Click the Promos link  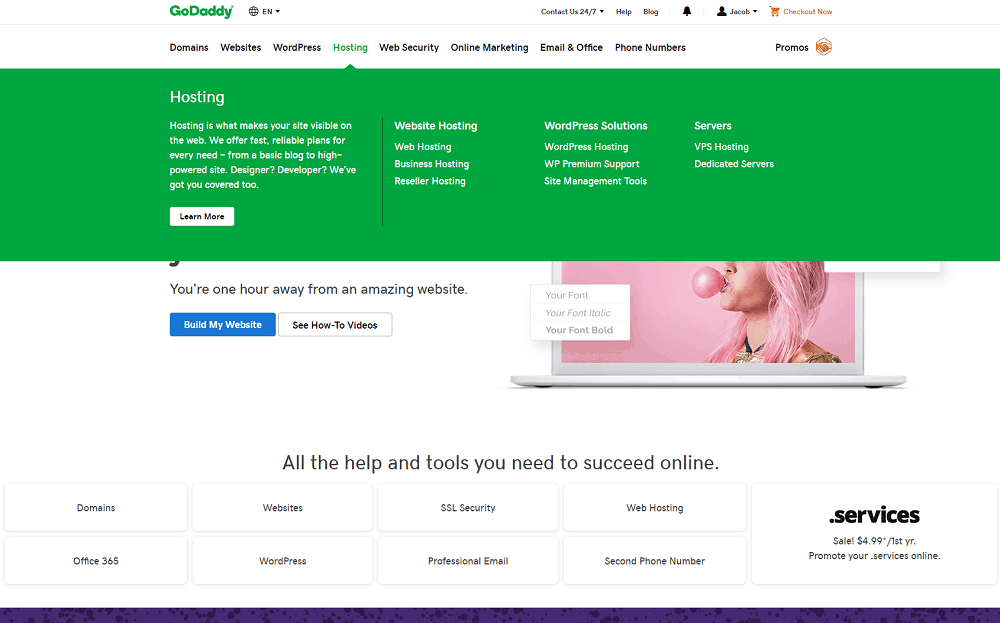791,48
